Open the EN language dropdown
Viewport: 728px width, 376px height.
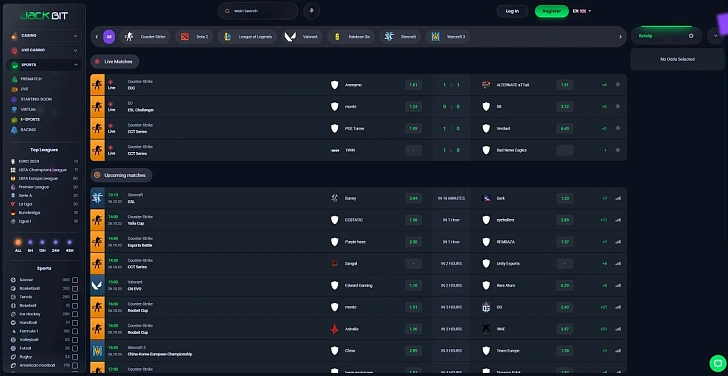coord(582,11)
